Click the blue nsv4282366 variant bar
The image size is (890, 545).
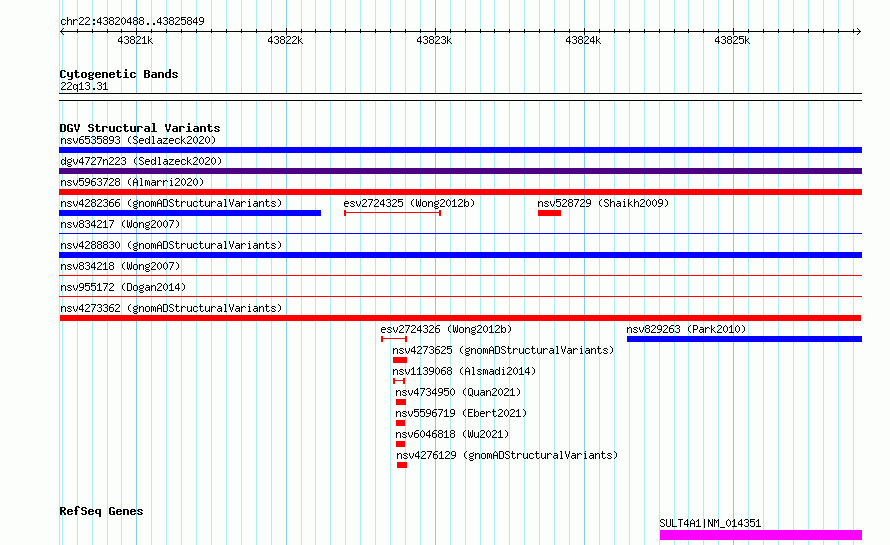pos(190,213)
